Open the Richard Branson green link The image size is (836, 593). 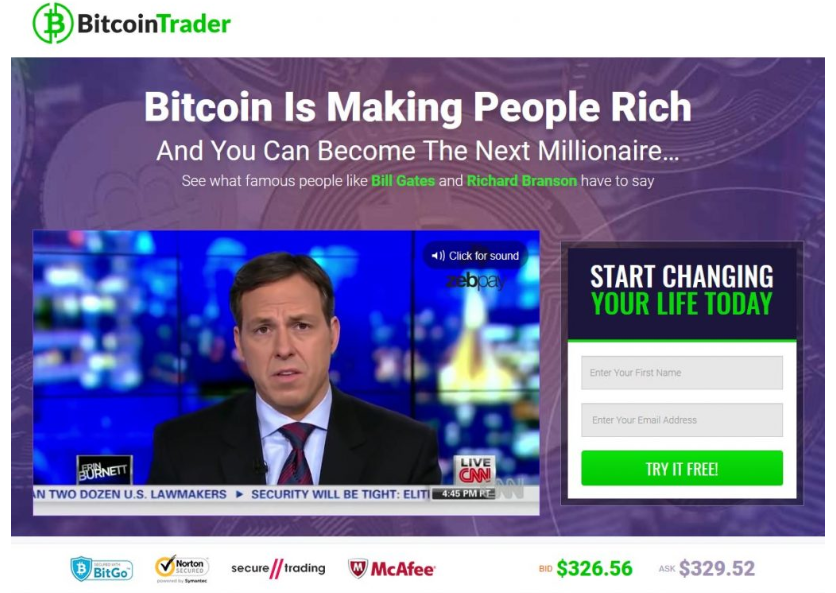pos(521,181)
